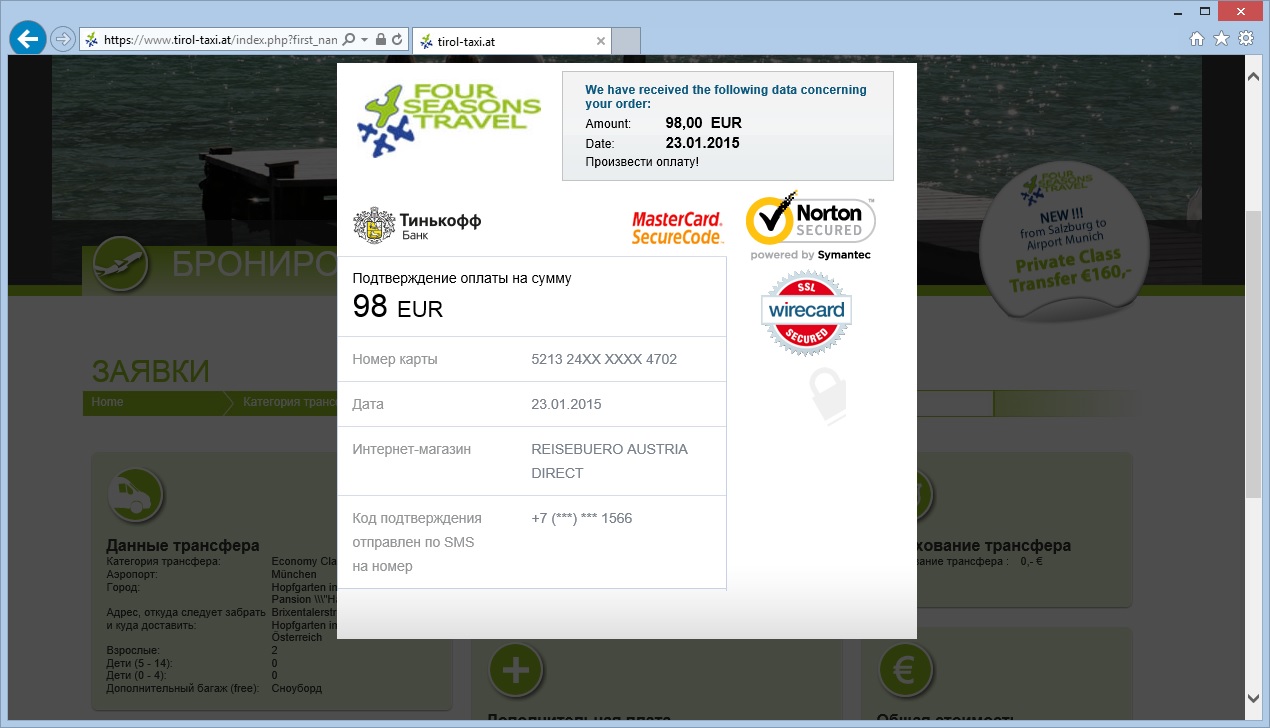Follow the Home breadcrumb link
Screen dimensions: 1270x728
click(107, 402)
